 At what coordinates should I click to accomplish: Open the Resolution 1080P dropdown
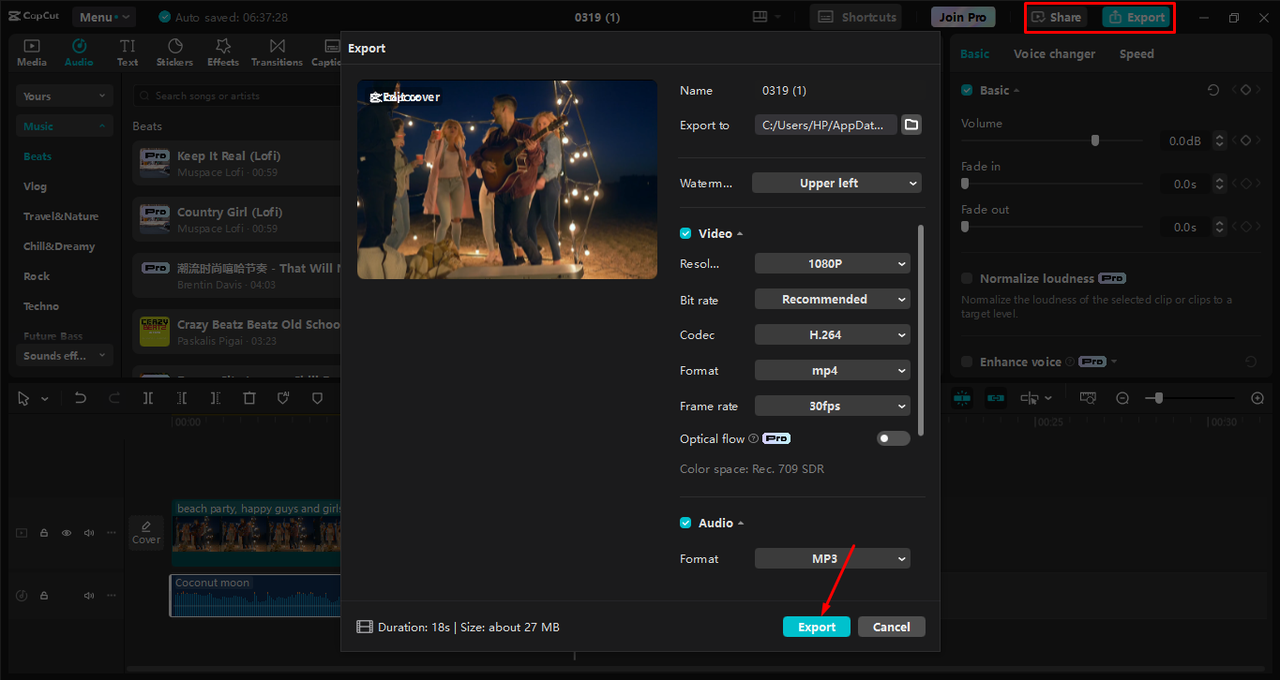point(832,264)
